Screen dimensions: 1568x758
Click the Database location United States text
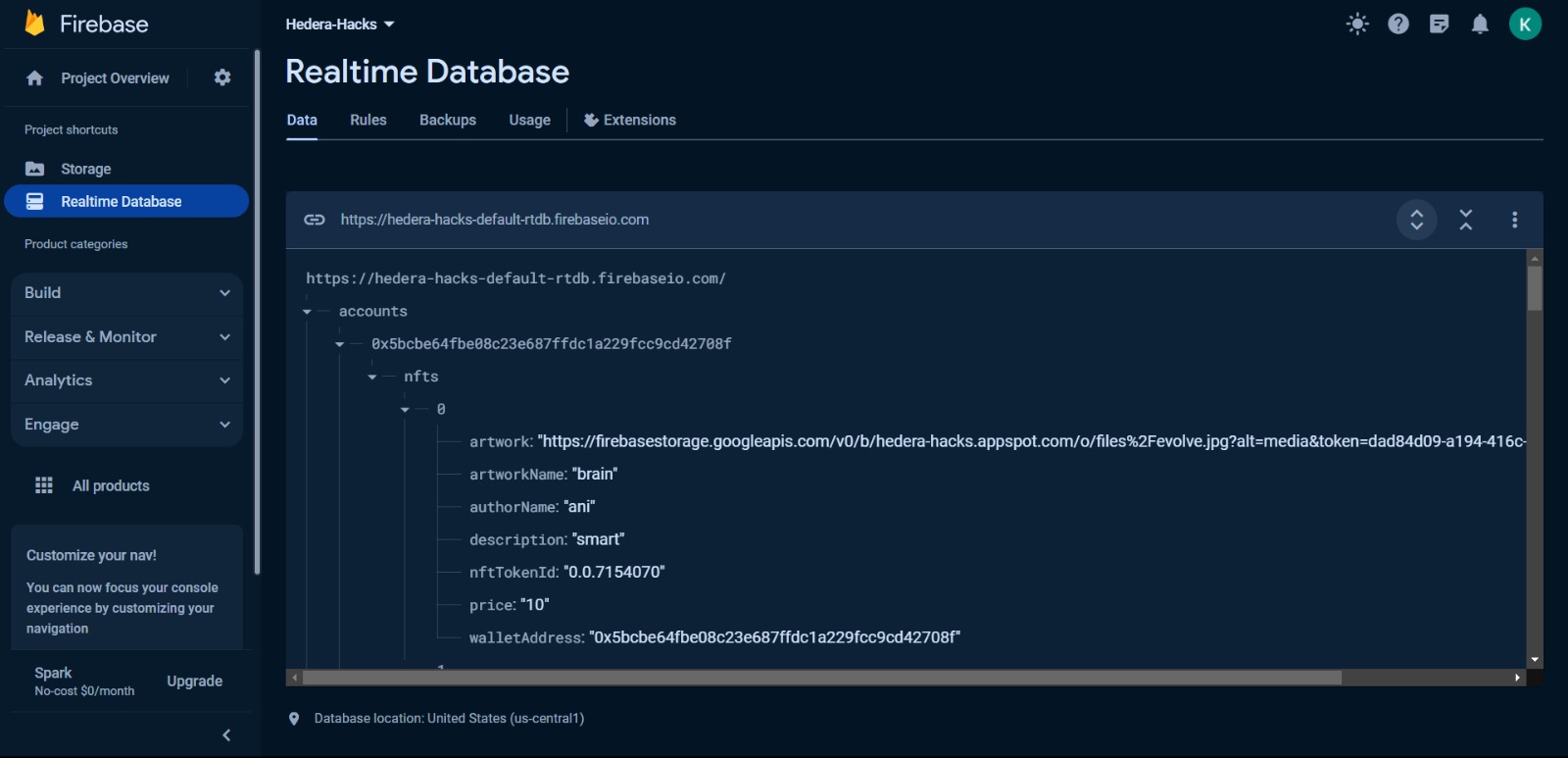(449, 719)
